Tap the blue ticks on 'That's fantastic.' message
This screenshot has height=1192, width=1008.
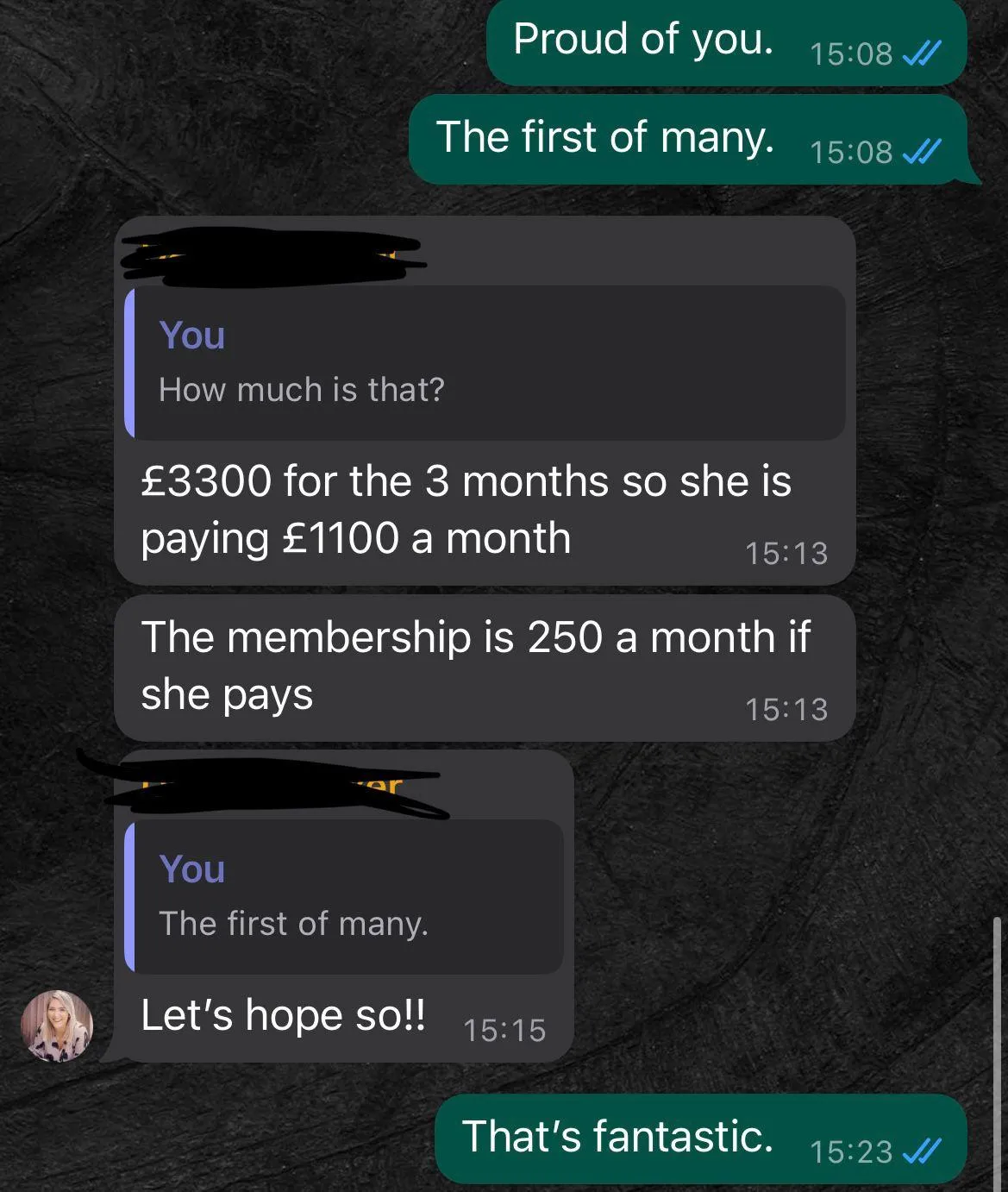click(921, 1151)
